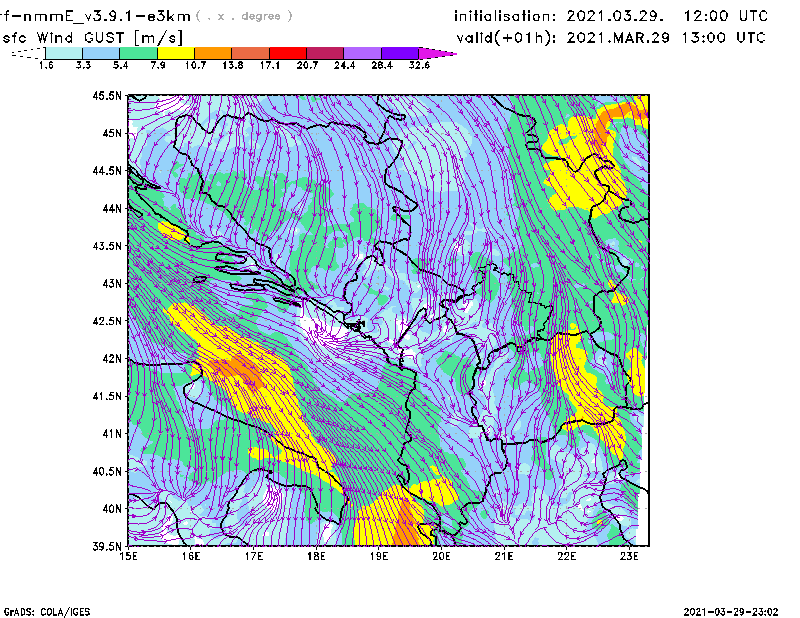Select the yellow 7.9–10.7 legend swatch
The image size is (800, 618).
pyautogui.click(x=176, y=53)
